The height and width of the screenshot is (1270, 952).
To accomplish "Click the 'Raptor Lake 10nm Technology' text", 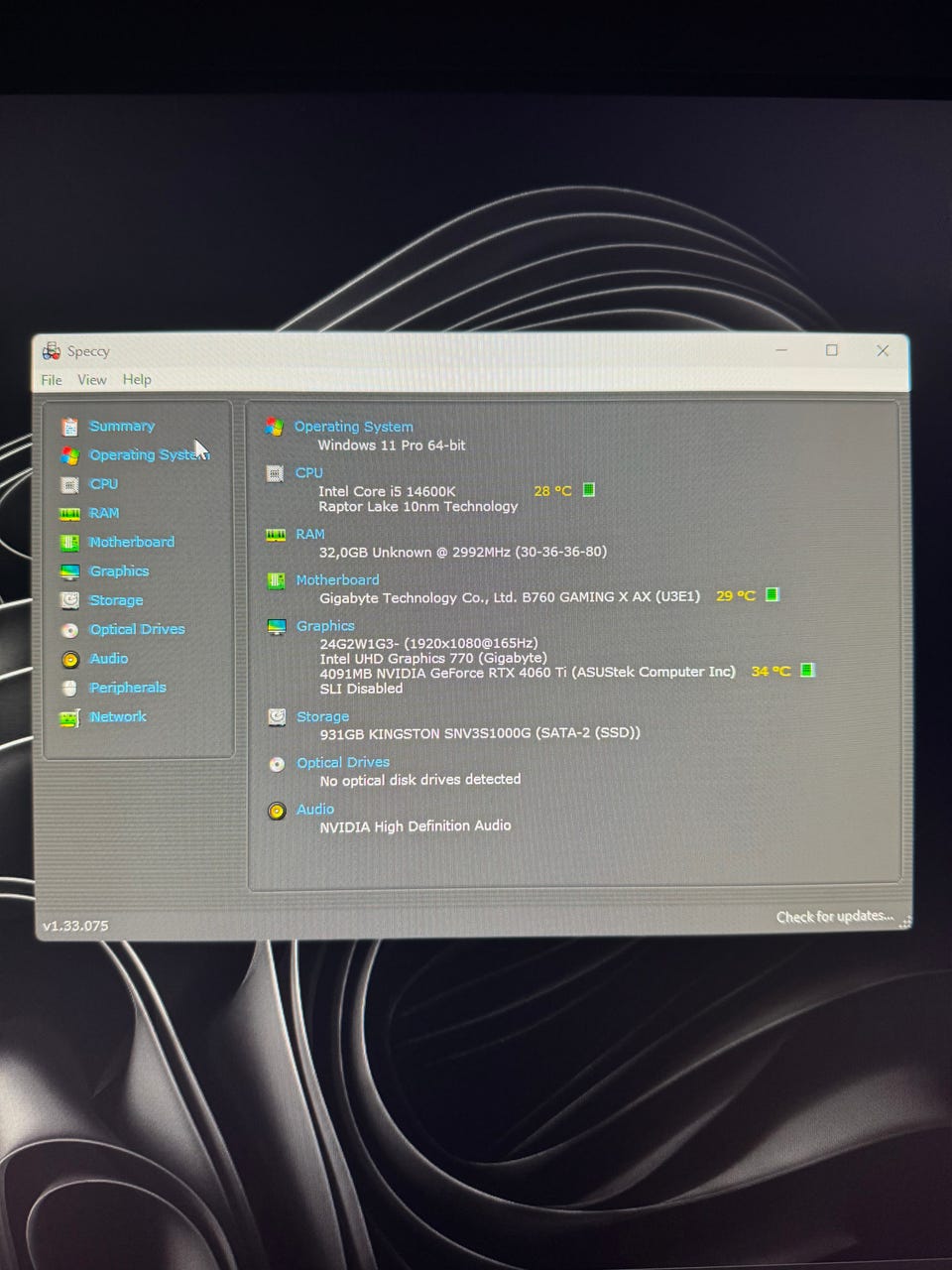I will tap(418, 506).
